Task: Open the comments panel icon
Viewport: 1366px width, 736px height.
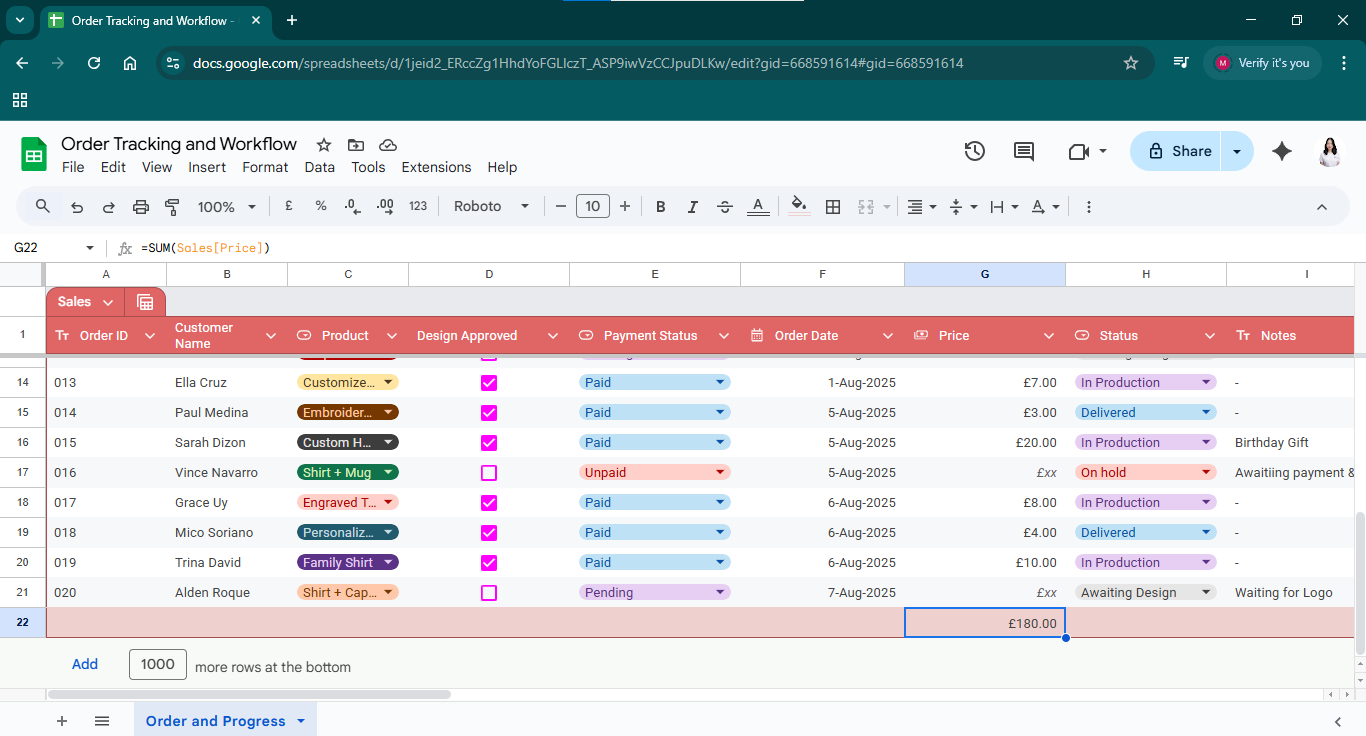Action: tap(1024, 151)
